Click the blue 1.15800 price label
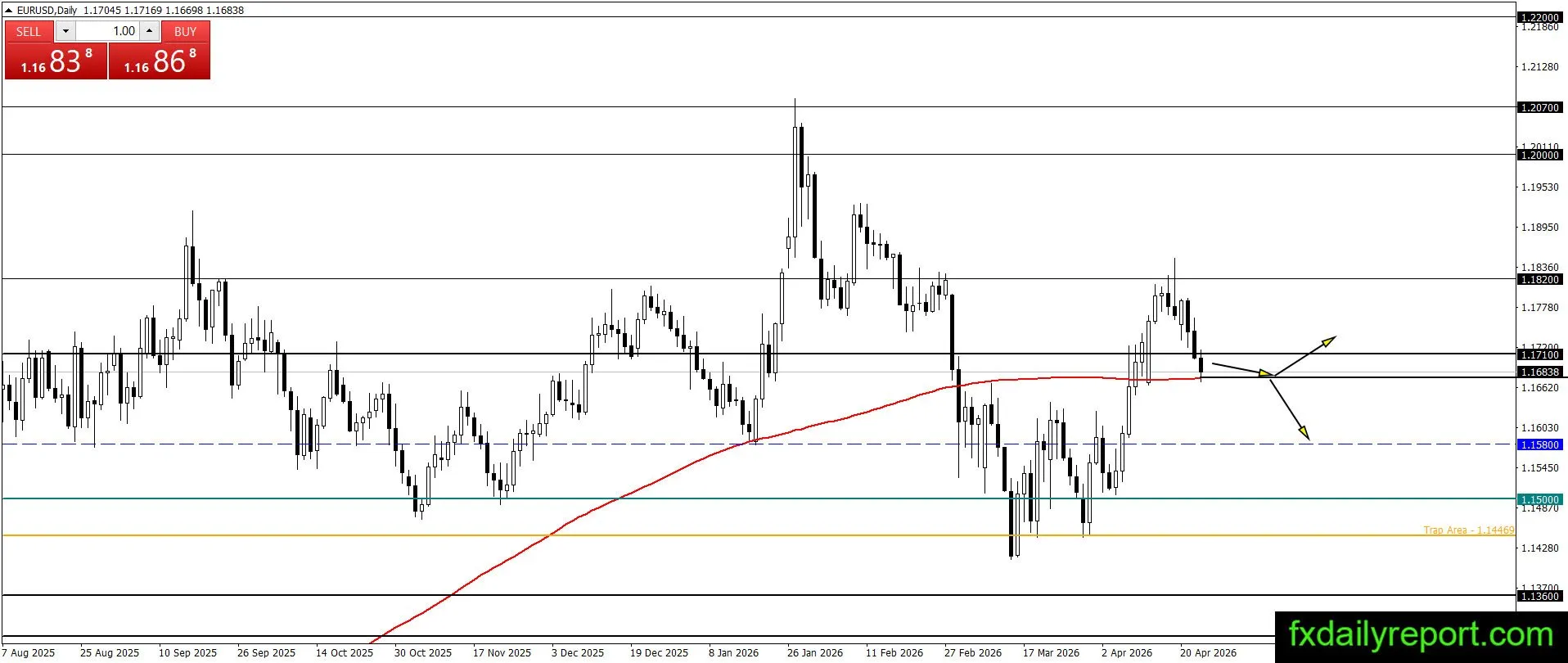This screenshot has height=663, width=1568. 1539,444
